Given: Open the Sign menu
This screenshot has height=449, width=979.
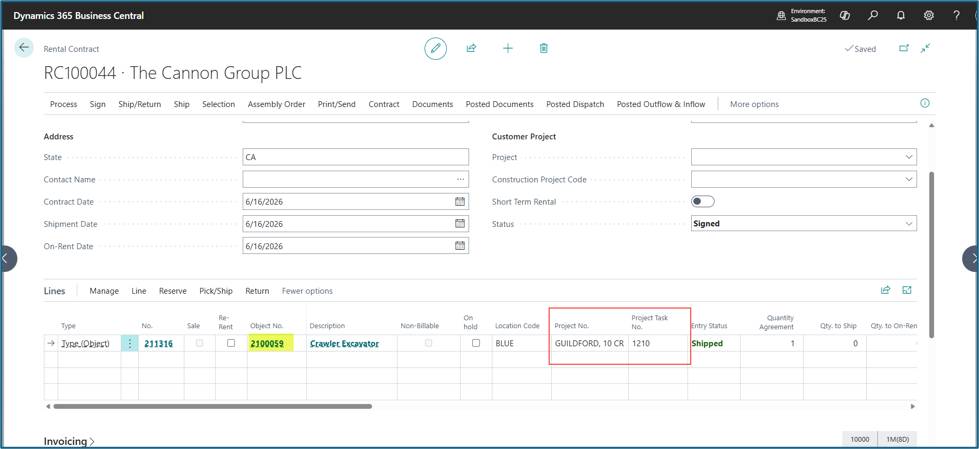Looking at the screenshot, I should 97,104.
